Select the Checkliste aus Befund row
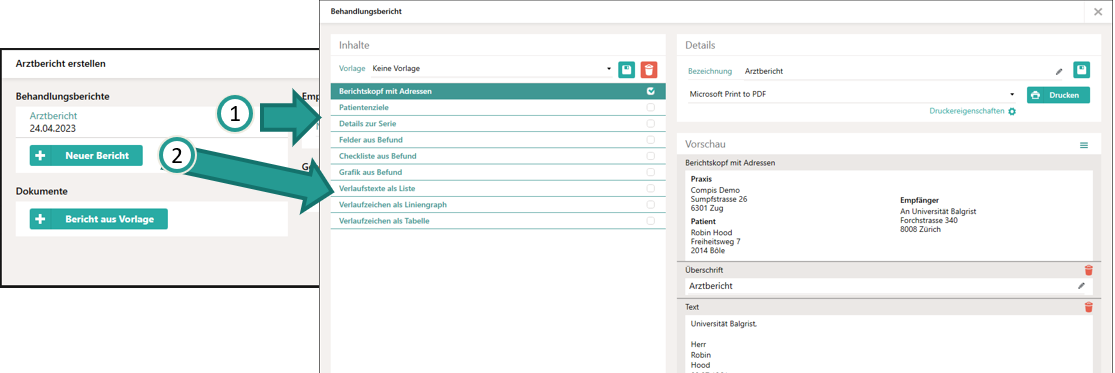Viewport: 1115px width, 373px height. tap(498, 156)
